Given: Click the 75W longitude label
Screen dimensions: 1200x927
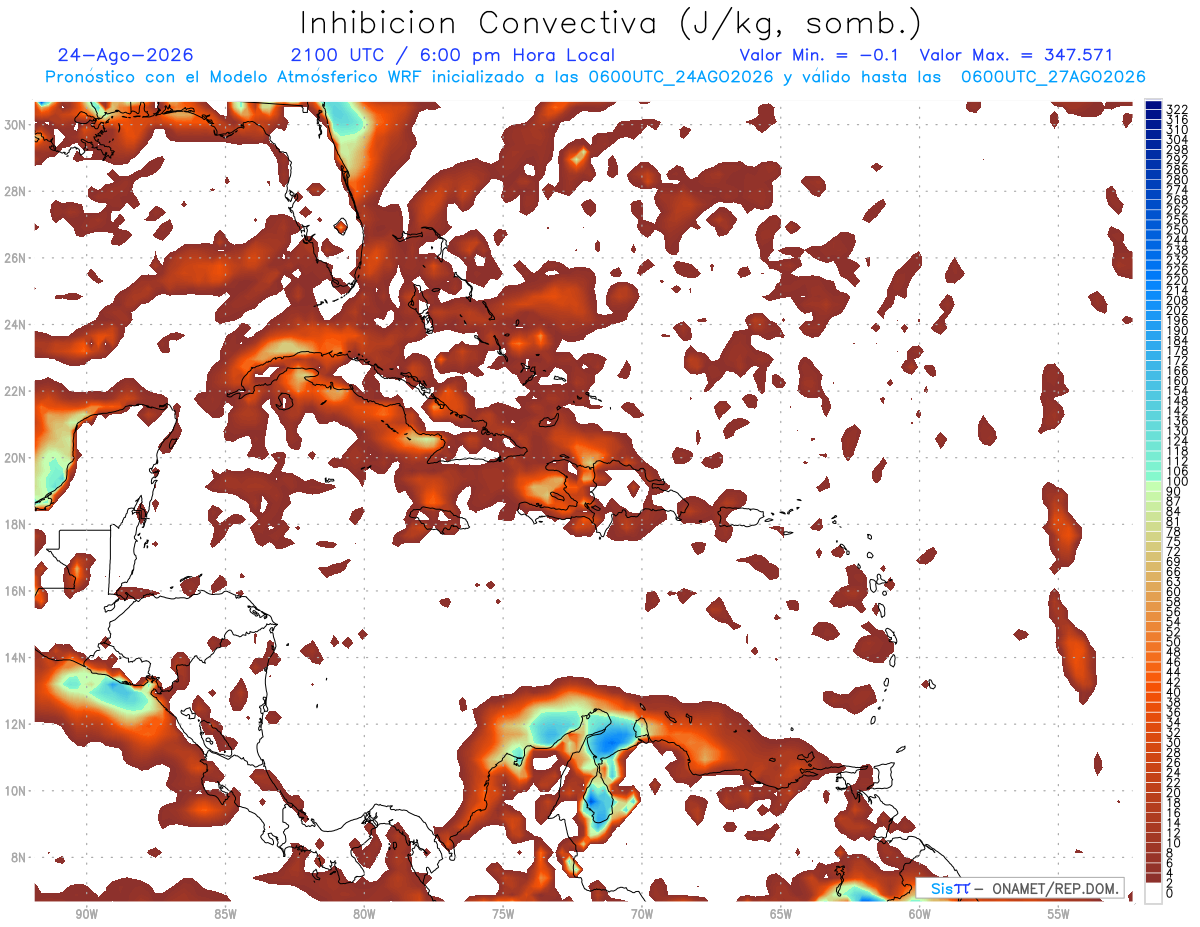Looking at the screenshot, I should pos(503,914).
